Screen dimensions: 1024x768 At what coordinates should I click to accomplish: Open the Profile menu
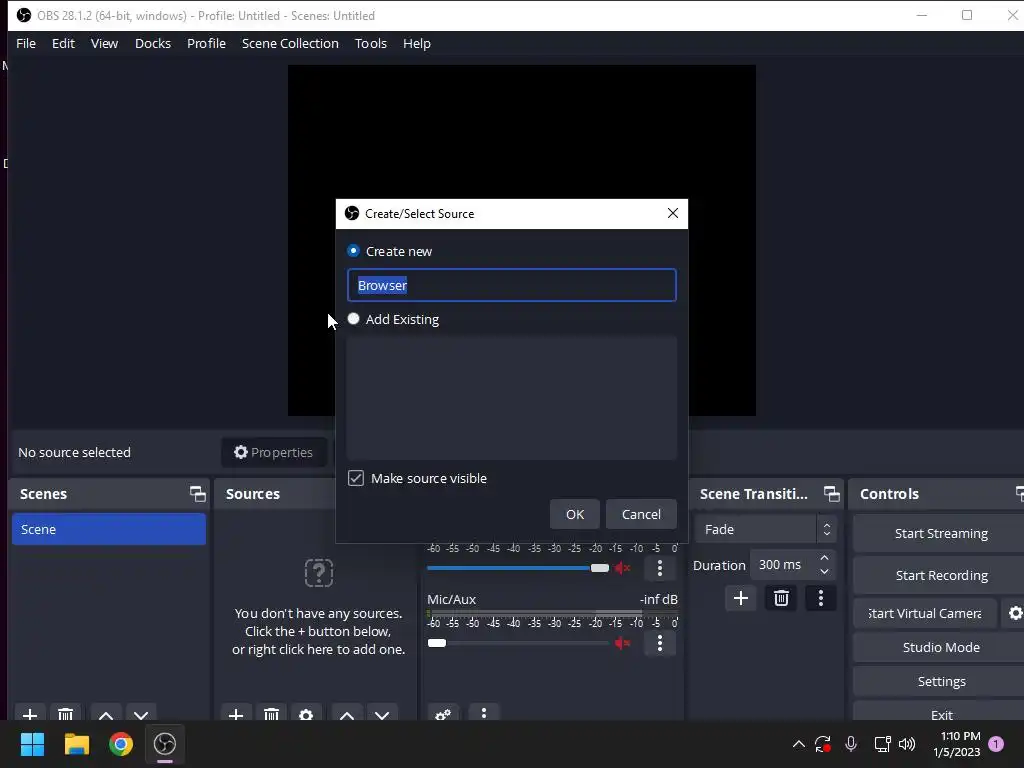(206, 43)
